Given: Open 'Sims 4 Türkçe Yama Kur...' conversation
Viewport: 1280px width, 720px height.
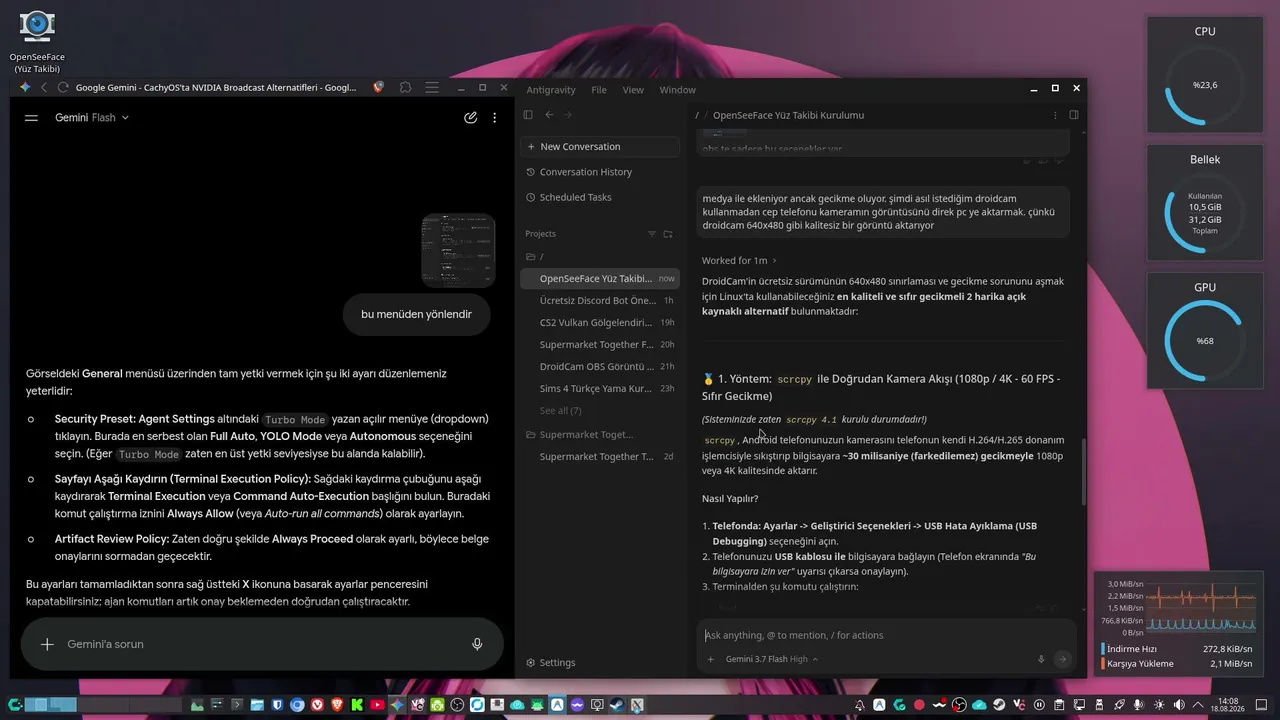Looking at the screenshot, I should pyautogui.click(x=599, y=389).
